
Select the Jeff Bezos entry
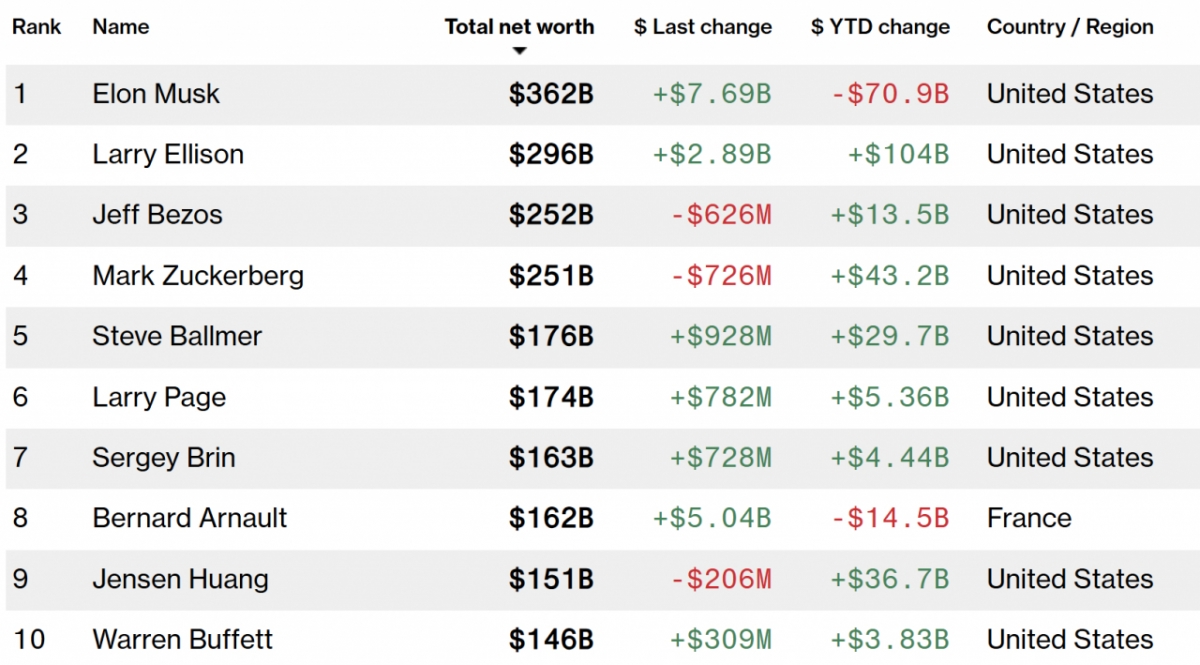click(157, 215)
